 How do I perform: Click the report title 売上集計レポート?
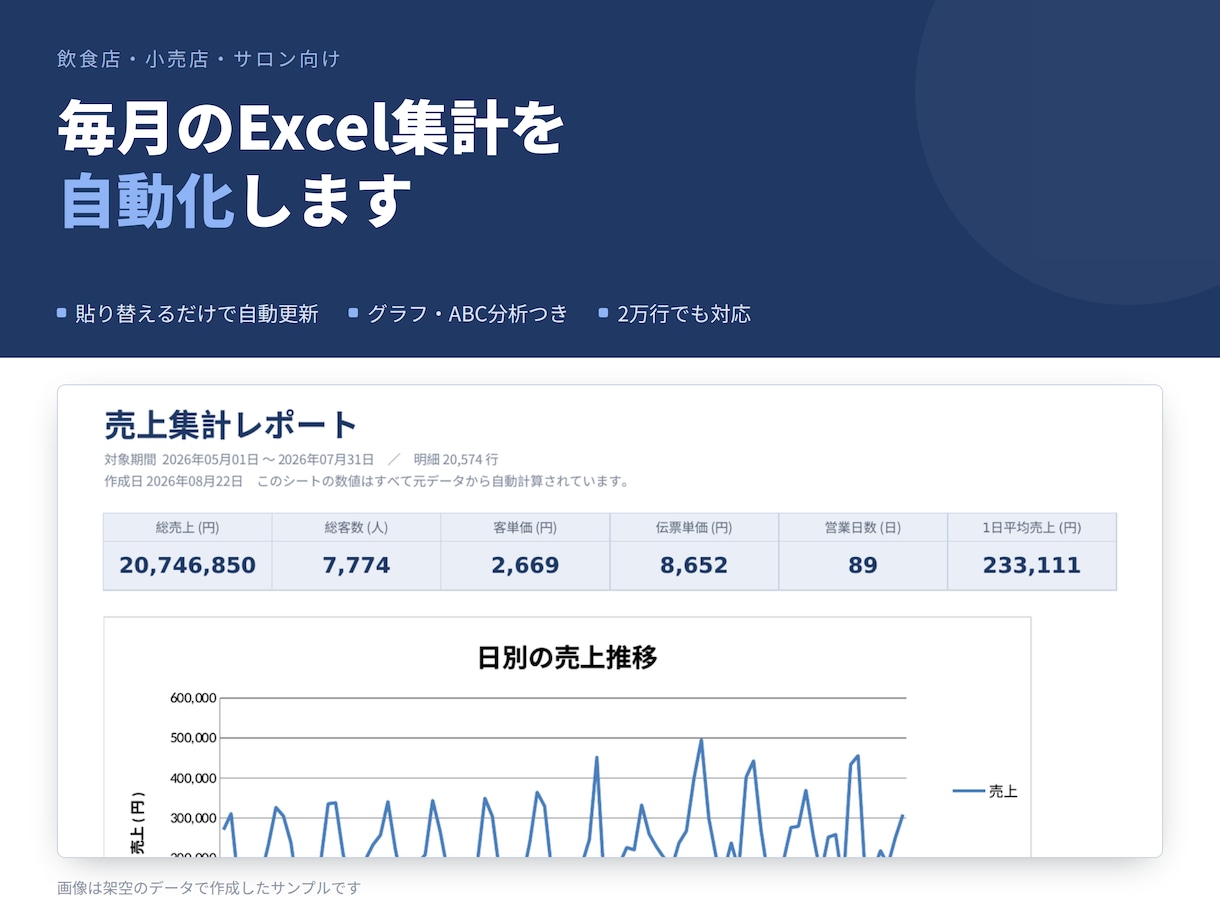coord(231,425)
